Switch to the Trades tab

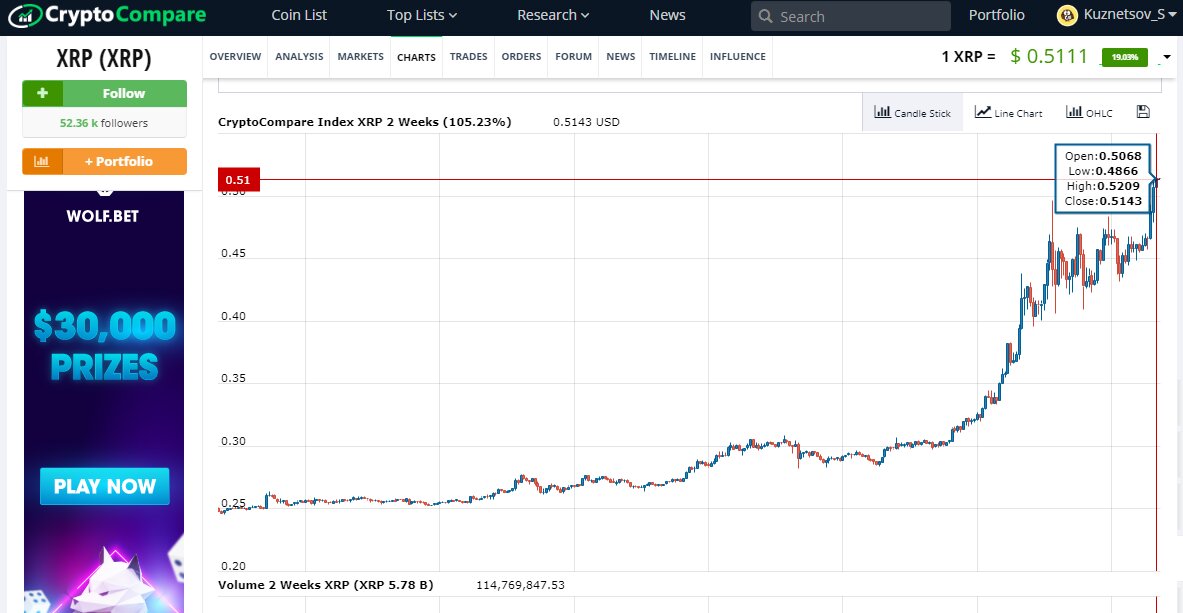coord(469,57)
